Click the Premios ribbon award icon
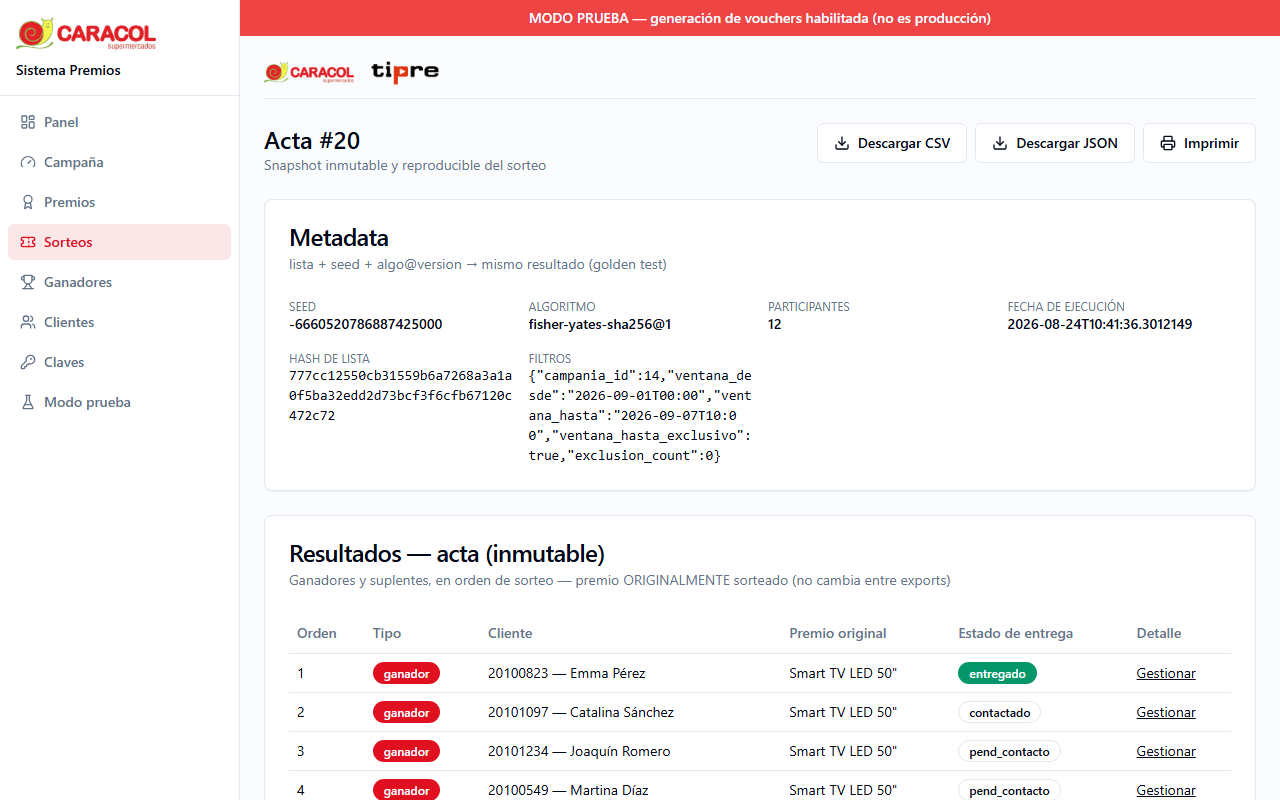The width and height of the screenshot is (1280, 800). [28, 202]
